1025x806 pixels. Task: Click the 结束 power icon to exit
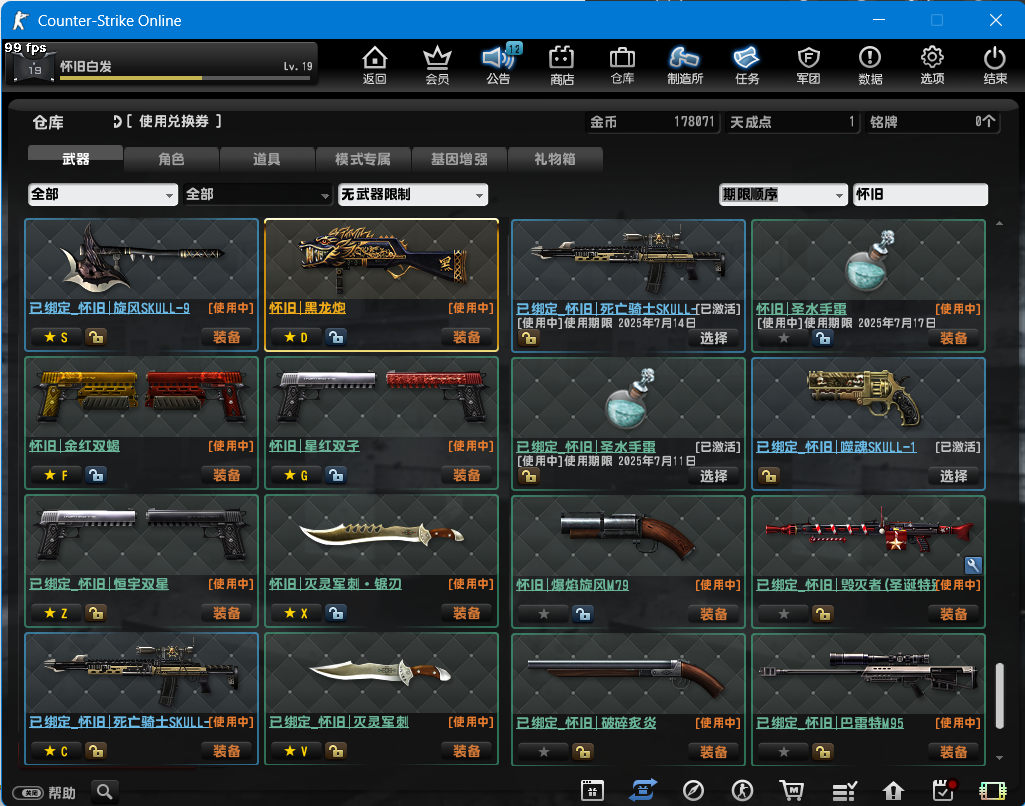[995, 65]
